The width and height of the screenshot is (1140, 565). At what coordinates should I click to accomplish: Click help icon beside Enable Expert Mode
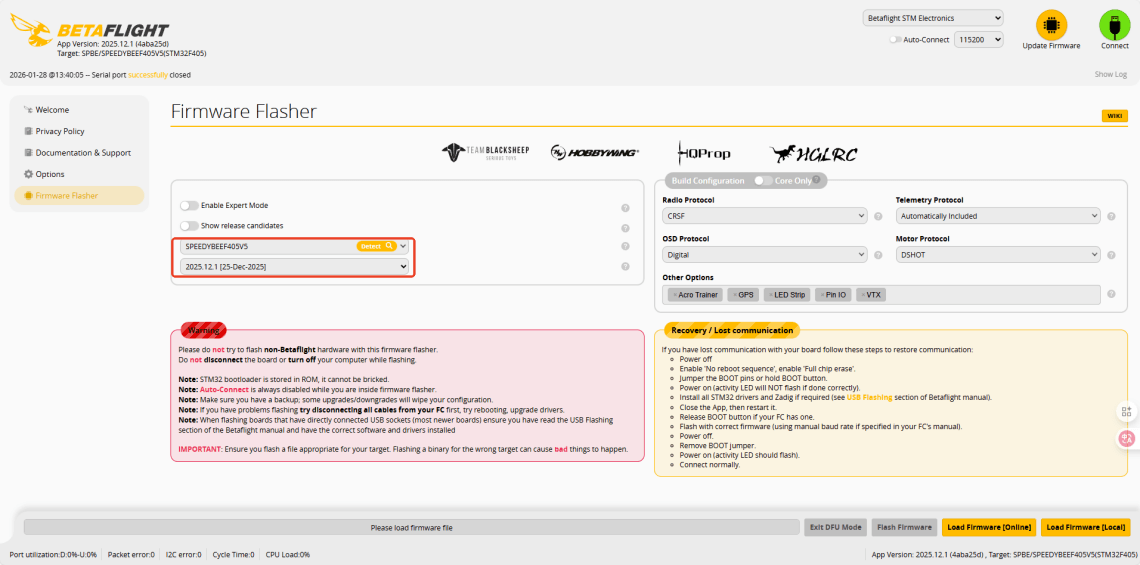[x=625, y=207]
